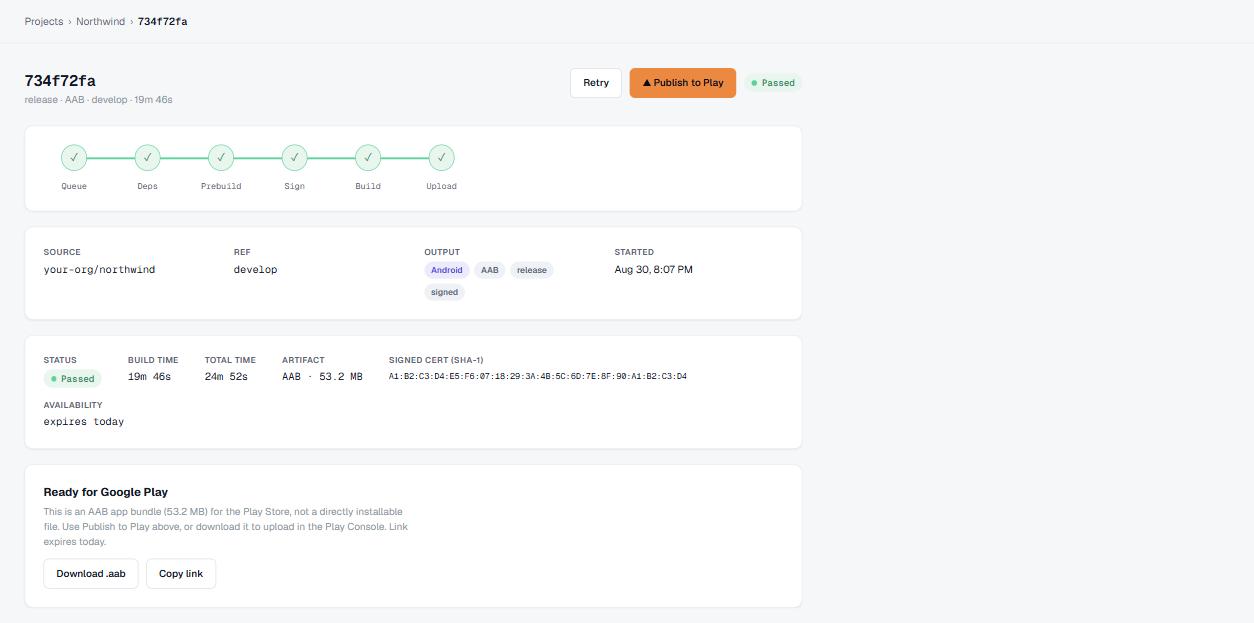The image size is (1254, 623).
Task: Click the AAB output tag
Action: (490, 270)
